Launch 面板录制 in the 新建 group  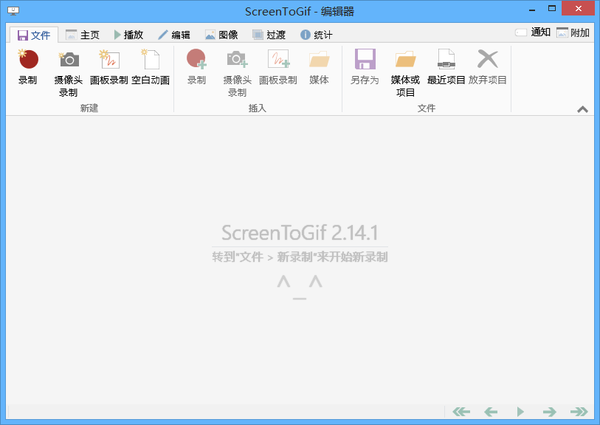[x=109, y=67]
